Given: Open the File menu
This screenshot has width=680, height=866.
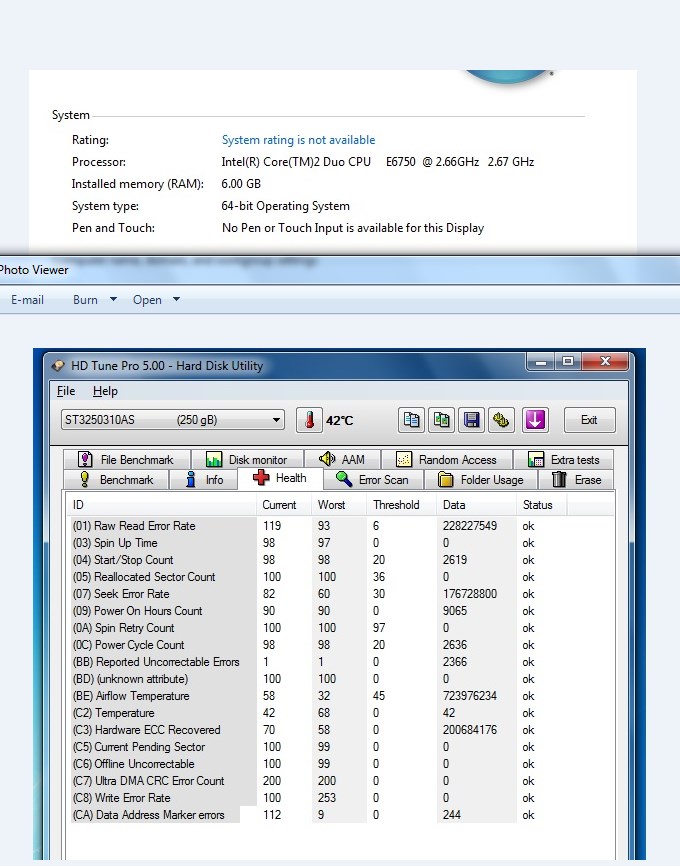Looking at the screenshot, I should click(66, 391).
